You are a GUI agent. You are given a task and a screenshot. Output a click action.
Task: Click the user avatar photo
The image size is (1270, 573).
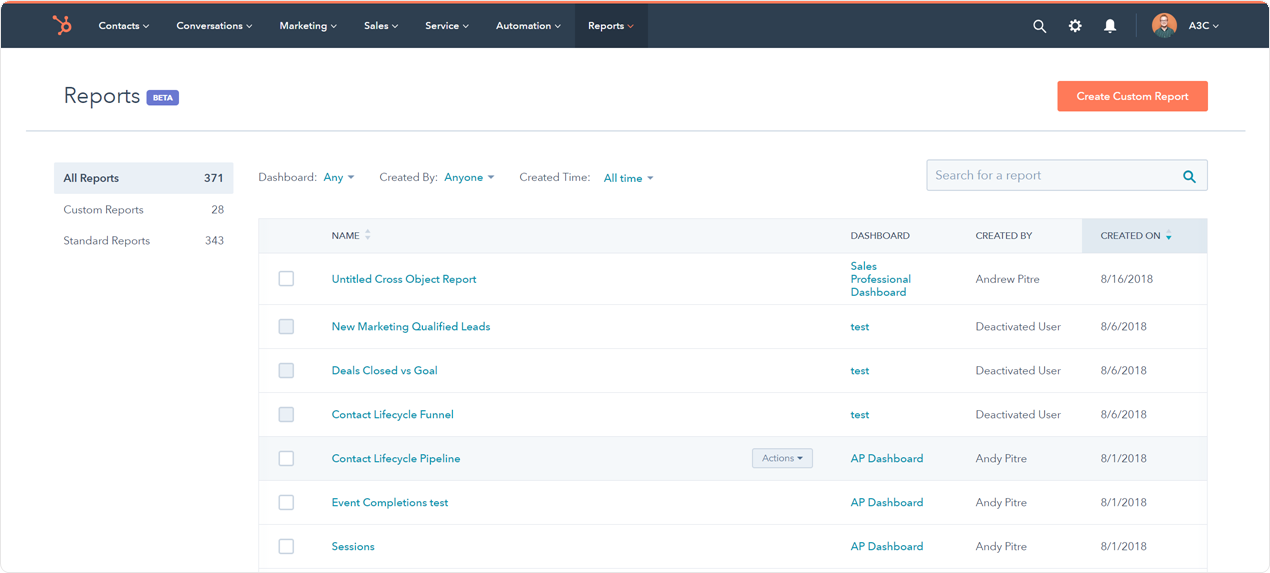(1164, 26)
